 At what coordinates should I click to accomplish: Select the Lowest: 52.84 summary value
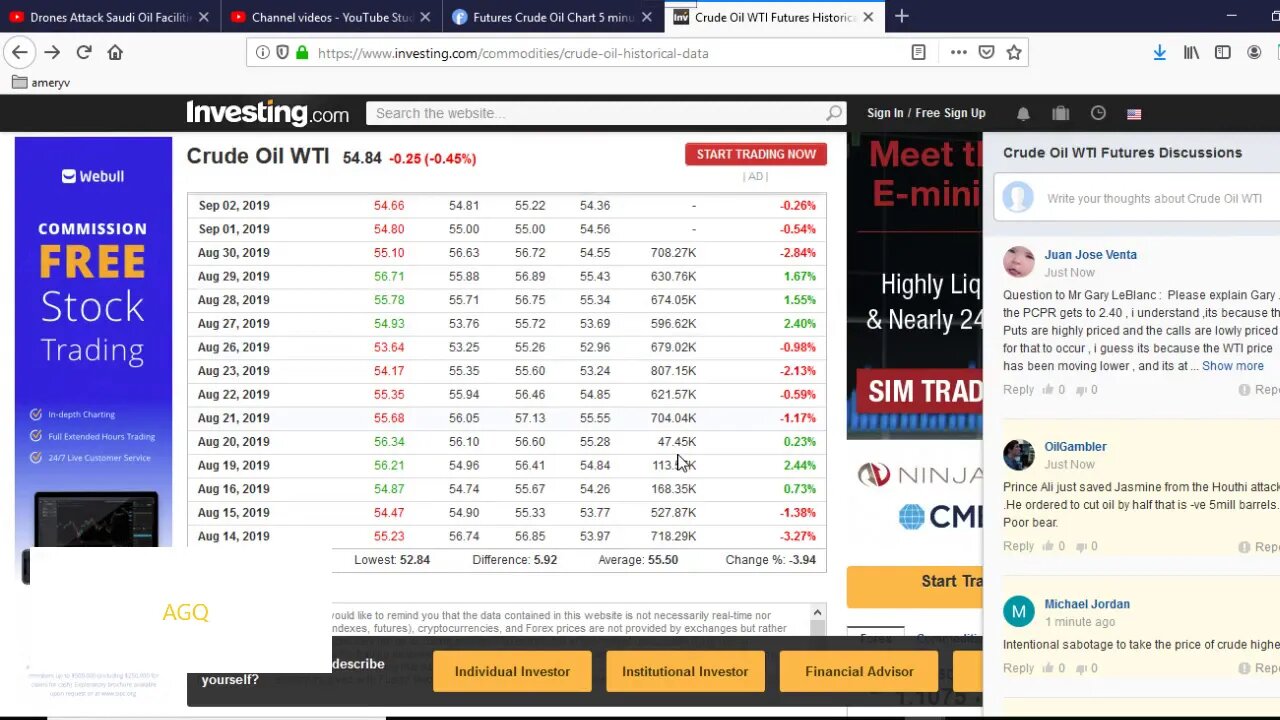click(392, 560)
